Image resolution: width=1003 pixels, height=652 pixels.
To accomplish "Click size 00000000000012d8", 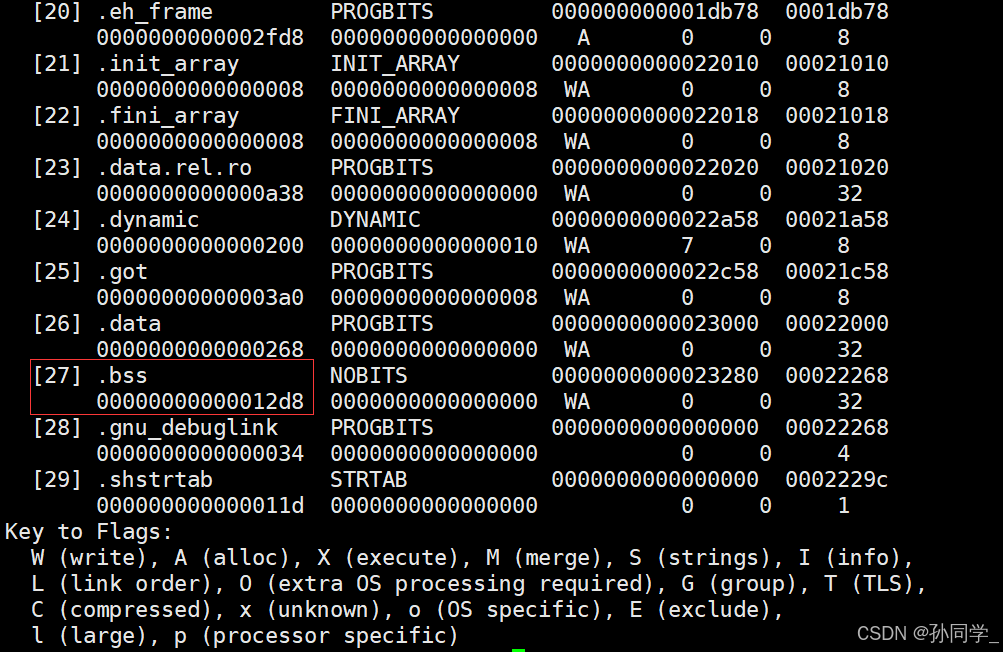I will pyautogui.click(x=200, y=402).
